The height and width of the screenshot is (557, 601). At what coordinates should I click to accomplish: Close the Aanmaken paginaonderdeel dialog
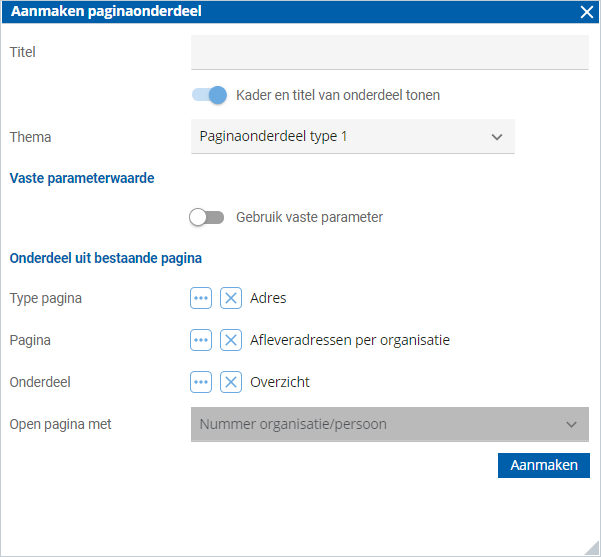[586, 12]
